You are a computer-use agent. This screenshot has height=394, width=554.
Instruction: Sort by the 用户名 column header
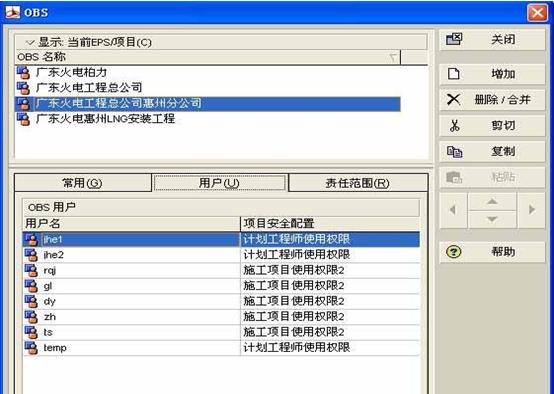131,224
